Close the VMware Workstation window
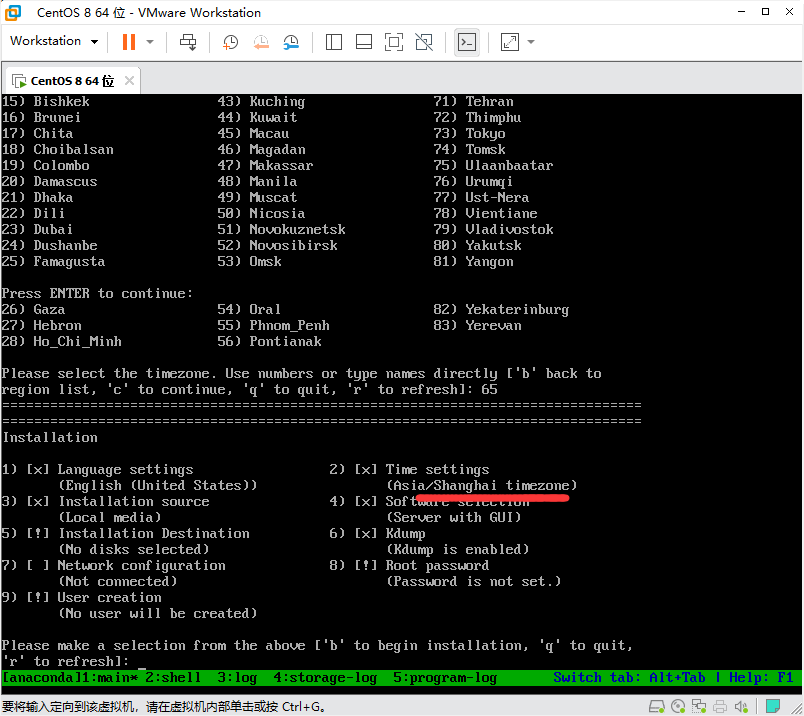The width and height of the screenshot is (804, 716). pyautogui.click(x=789, y=12)
